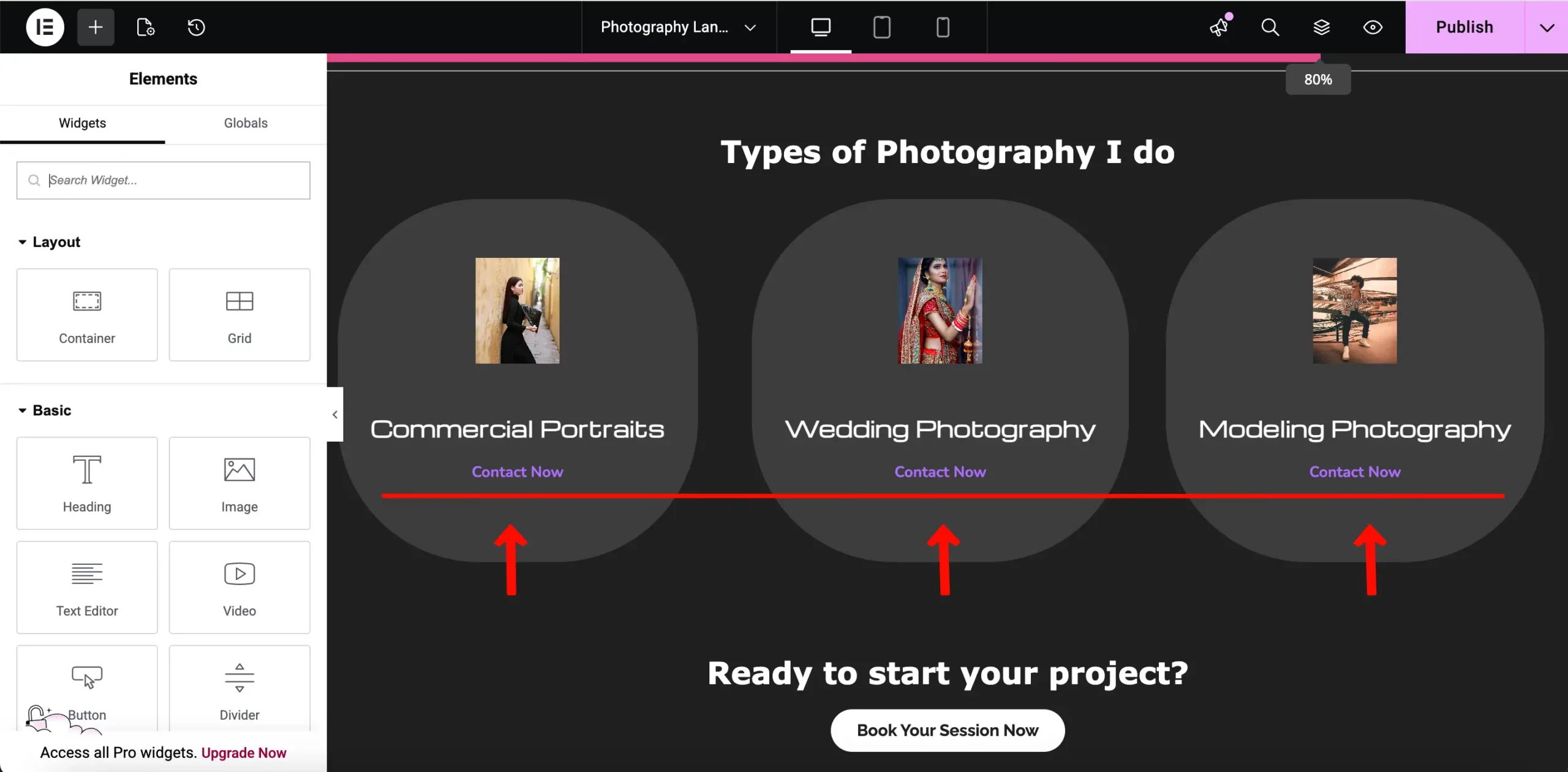
Task: Click the Upgrade Now link
Action: pos(244,752)
